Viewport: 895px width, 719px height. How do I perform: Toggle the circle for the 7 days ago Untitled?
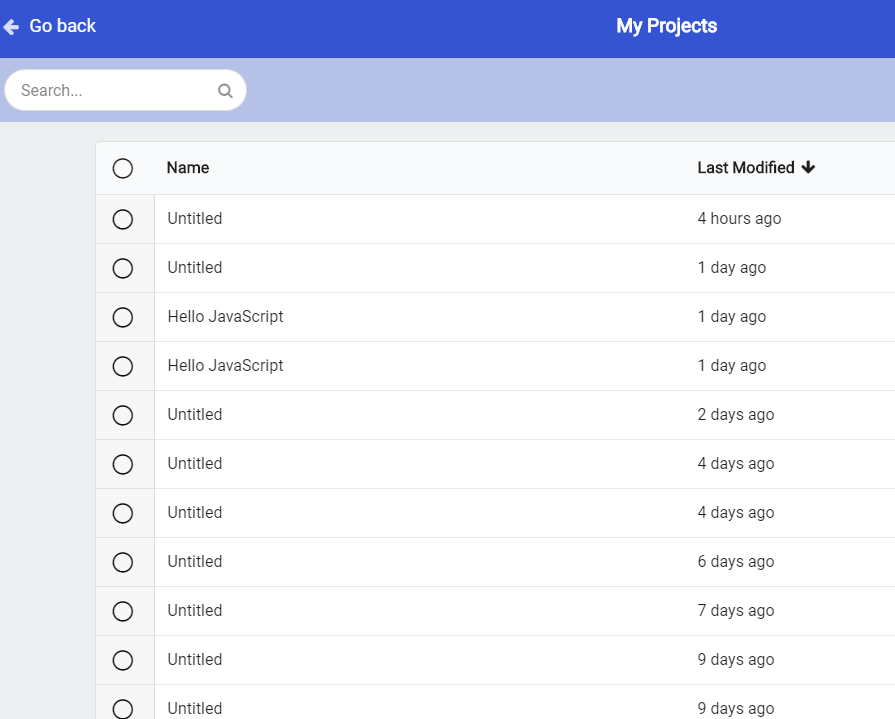123,610
